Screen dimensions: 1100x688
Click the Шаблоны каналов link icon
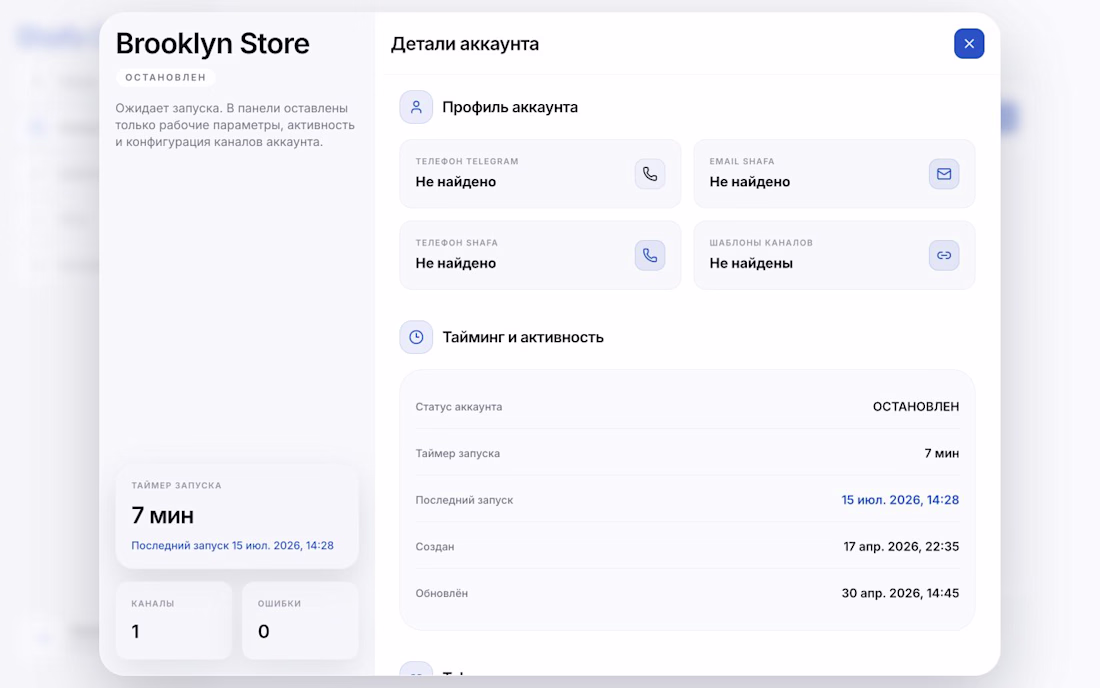click(x=944, y=255)
